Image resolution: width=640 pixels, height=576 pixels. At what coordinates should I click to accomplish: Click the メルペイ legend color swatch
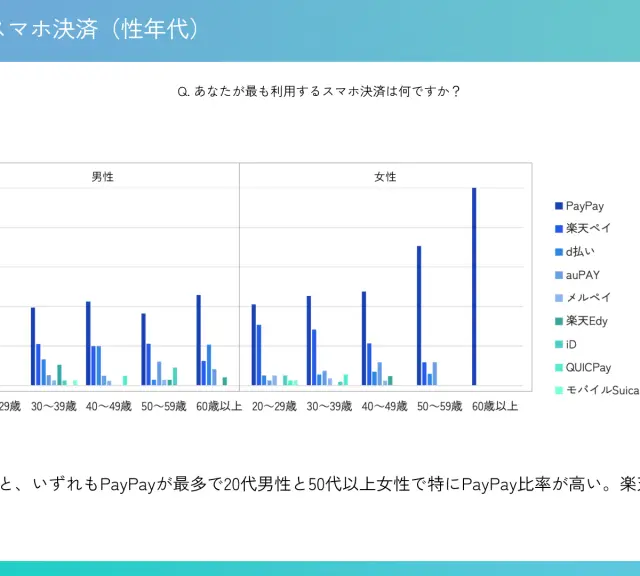click(559, 298)
